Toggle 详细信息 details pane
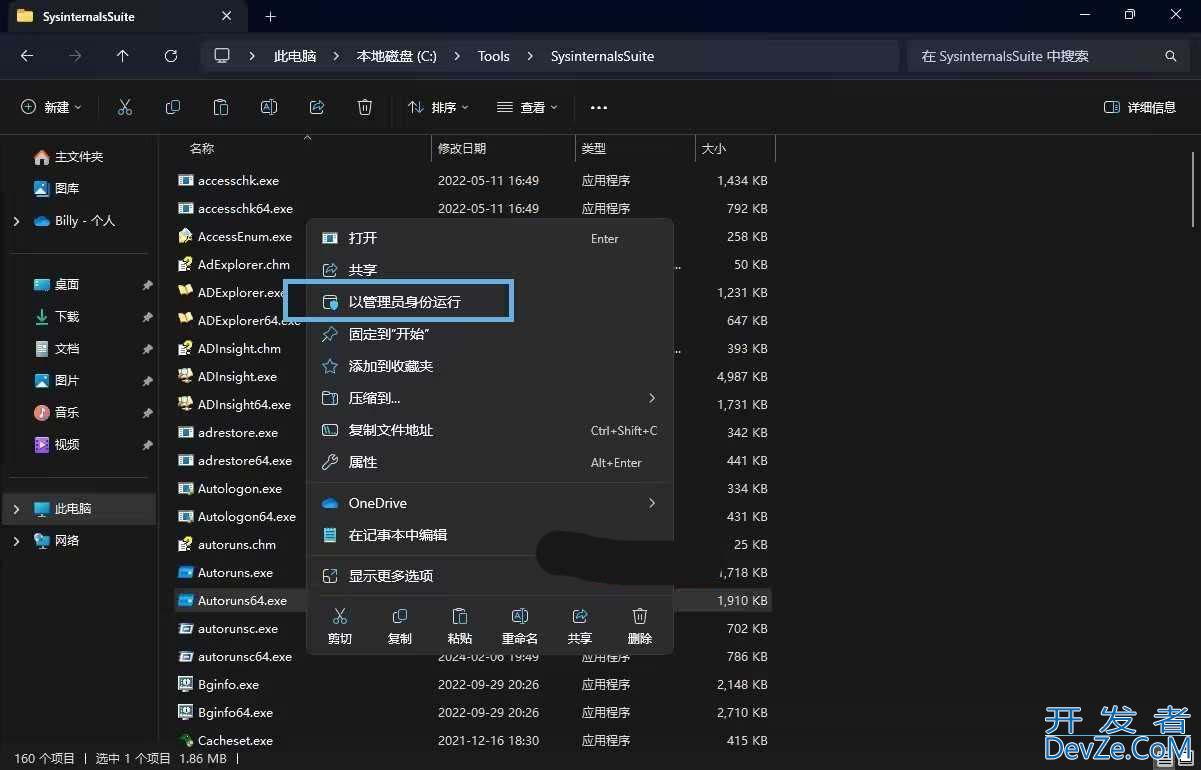1201x770 pixels. 1140,107
